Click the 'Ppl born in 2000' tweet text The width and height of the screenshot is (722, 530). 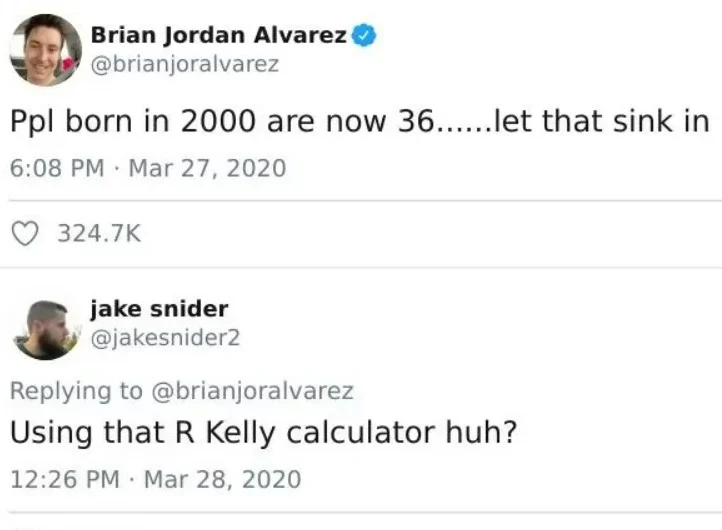point(133,122)
